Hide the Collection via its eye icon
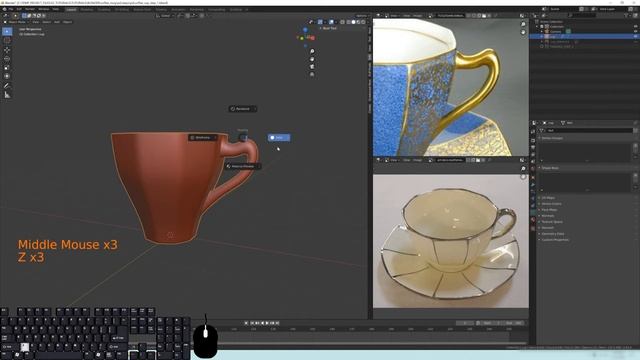This screenshot has height=360, width=640. pos(636,27)
